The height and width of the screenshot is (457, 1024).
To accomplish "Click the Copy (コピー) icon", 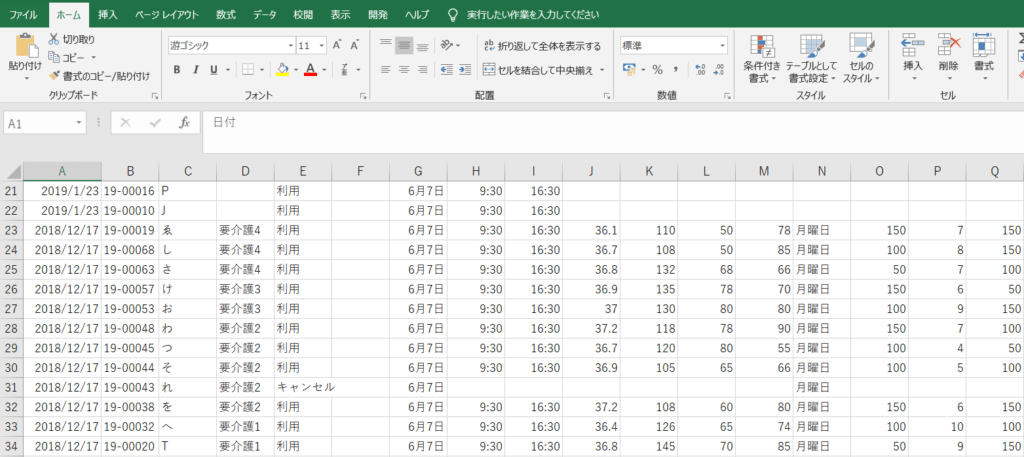I will 54,57.
